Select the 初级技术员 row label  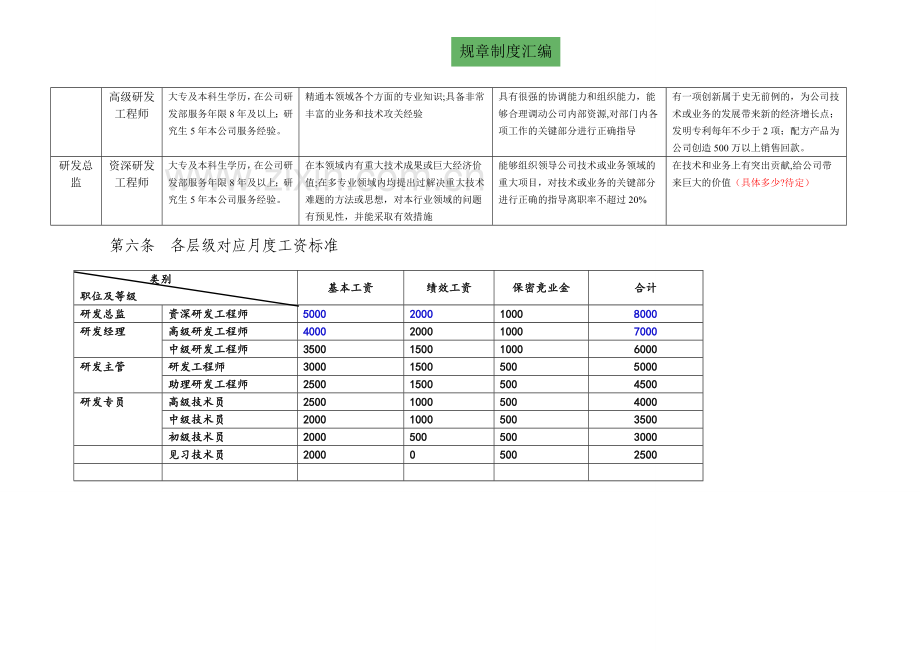tap(197, 438)
